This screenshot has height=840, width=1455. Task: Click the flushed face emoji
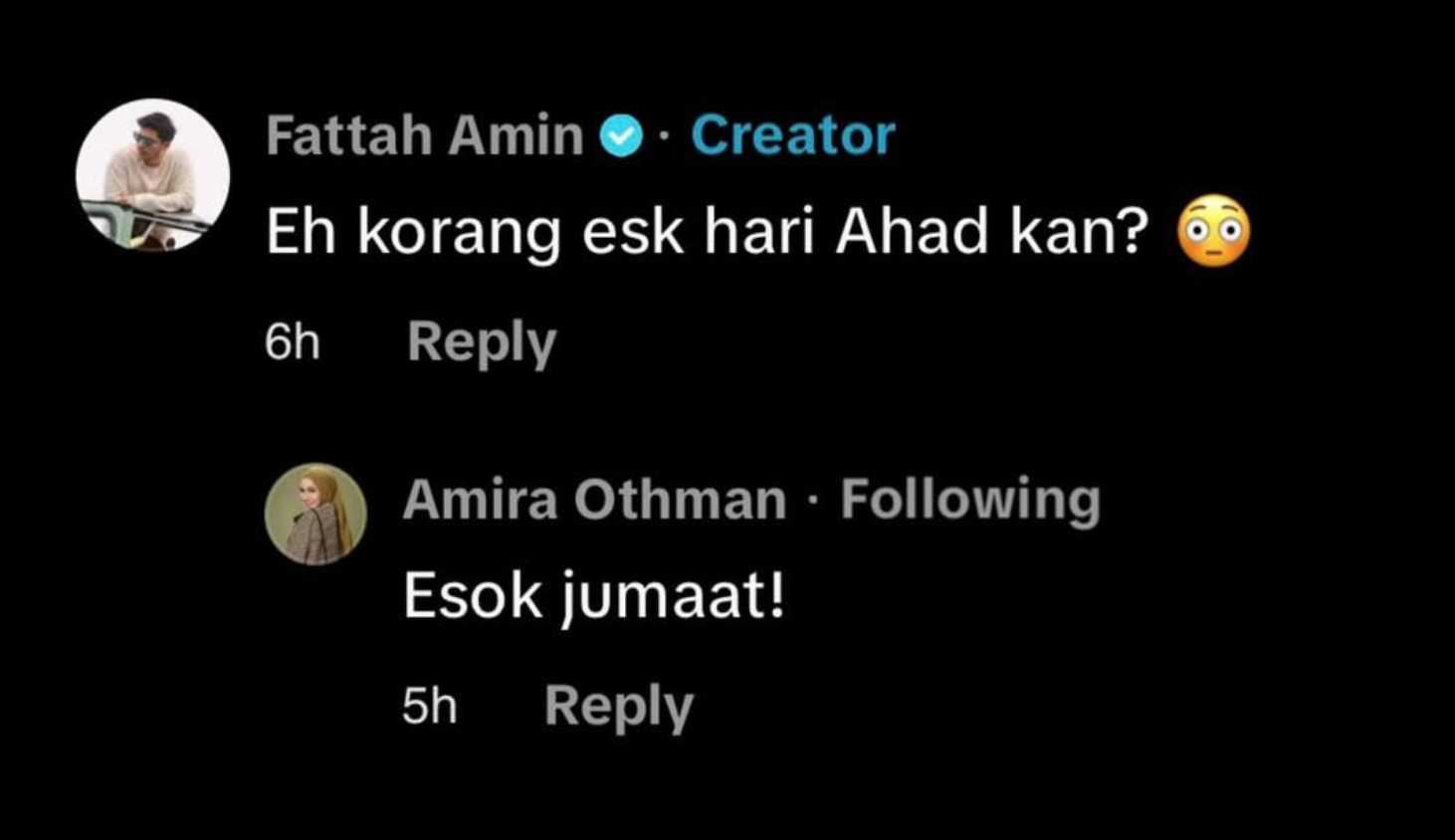(1213, 233)
